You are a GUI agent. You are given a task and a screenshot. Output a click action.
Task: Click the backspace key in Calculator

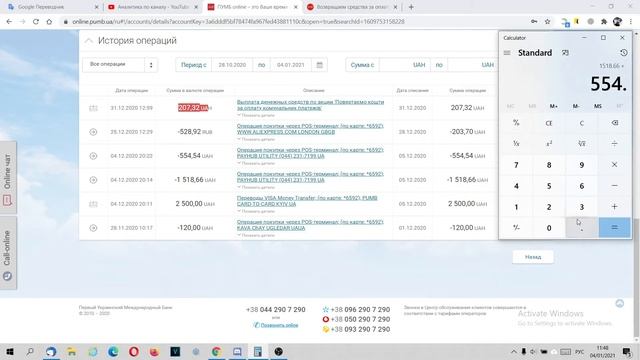click(615, 123)
